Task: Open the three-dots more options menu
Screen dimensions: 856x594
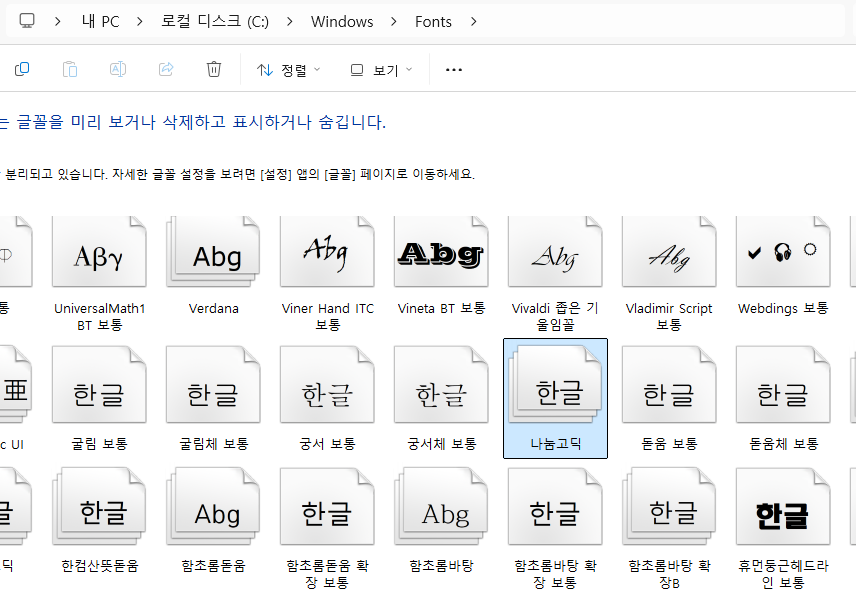Action: (454, 70)
